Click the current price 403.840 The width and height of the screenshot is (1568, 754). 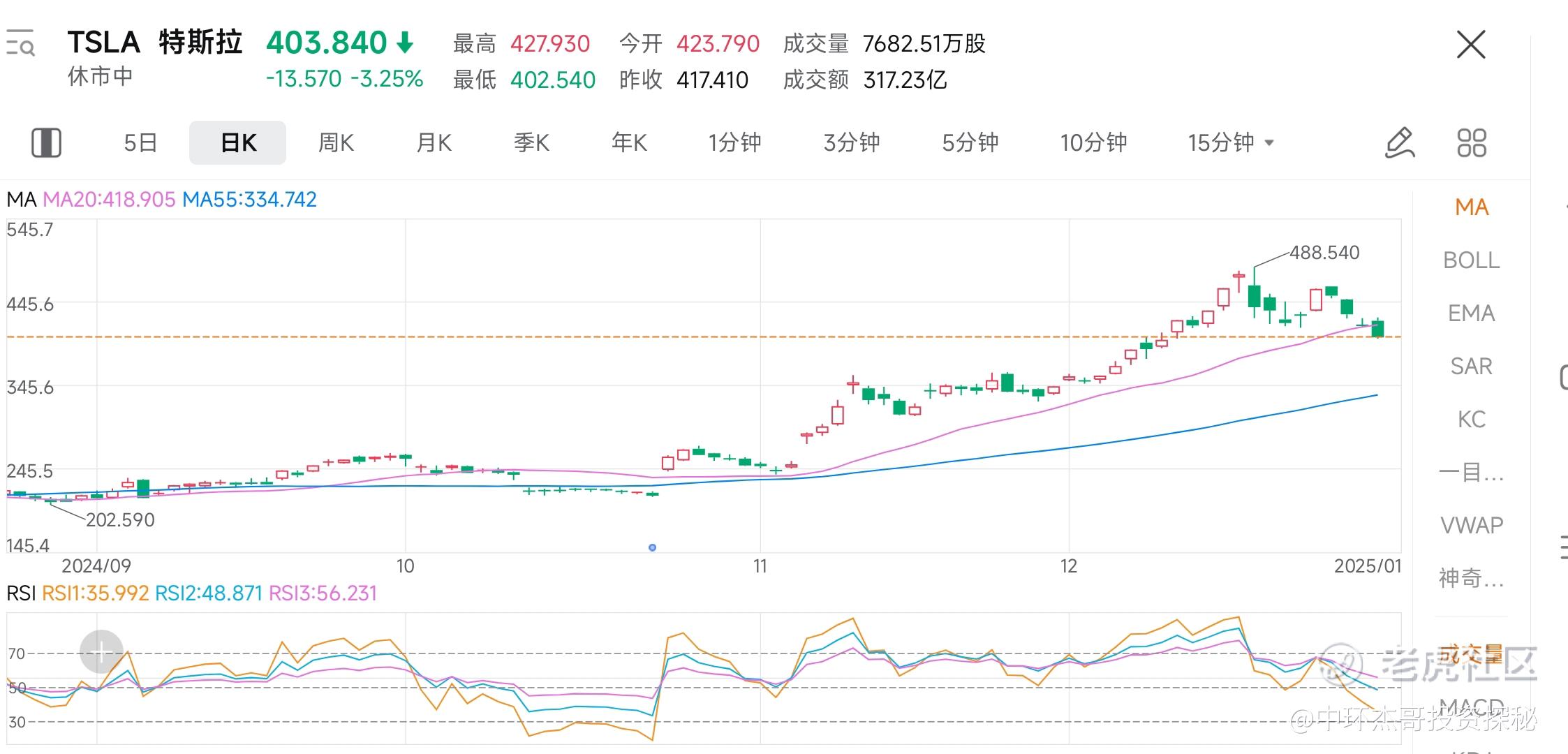point(327,43)
